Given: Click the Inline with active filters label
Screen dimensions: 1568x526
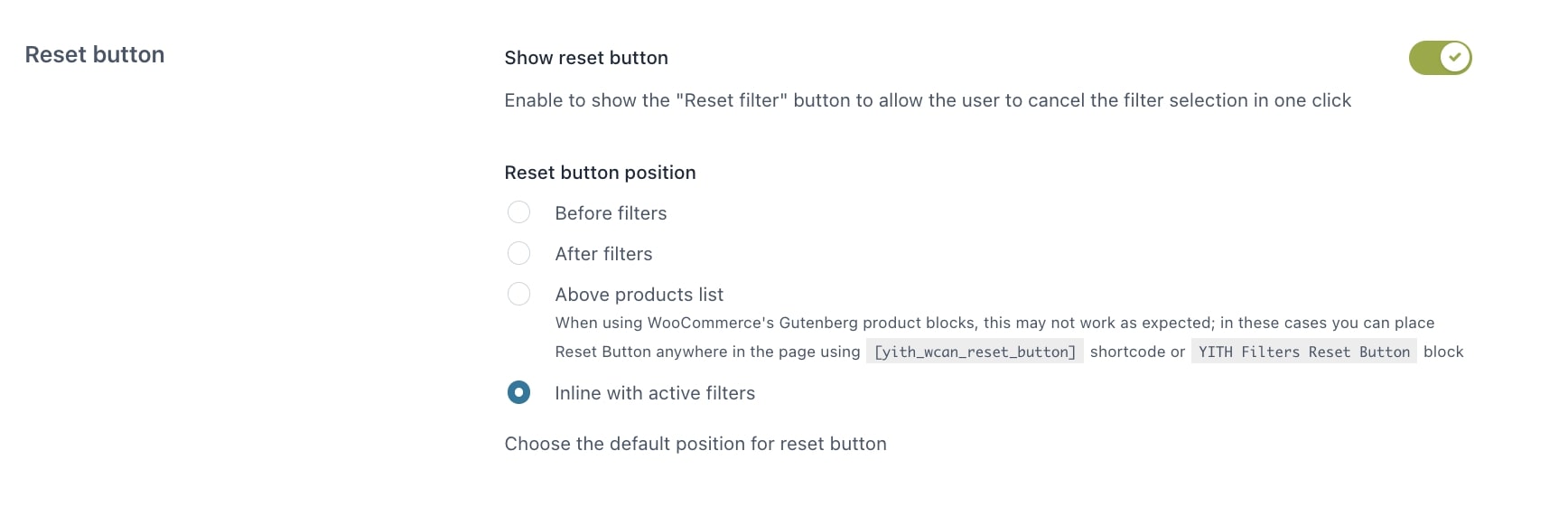Looking at the screenshot, I should (x=655, y=393).
